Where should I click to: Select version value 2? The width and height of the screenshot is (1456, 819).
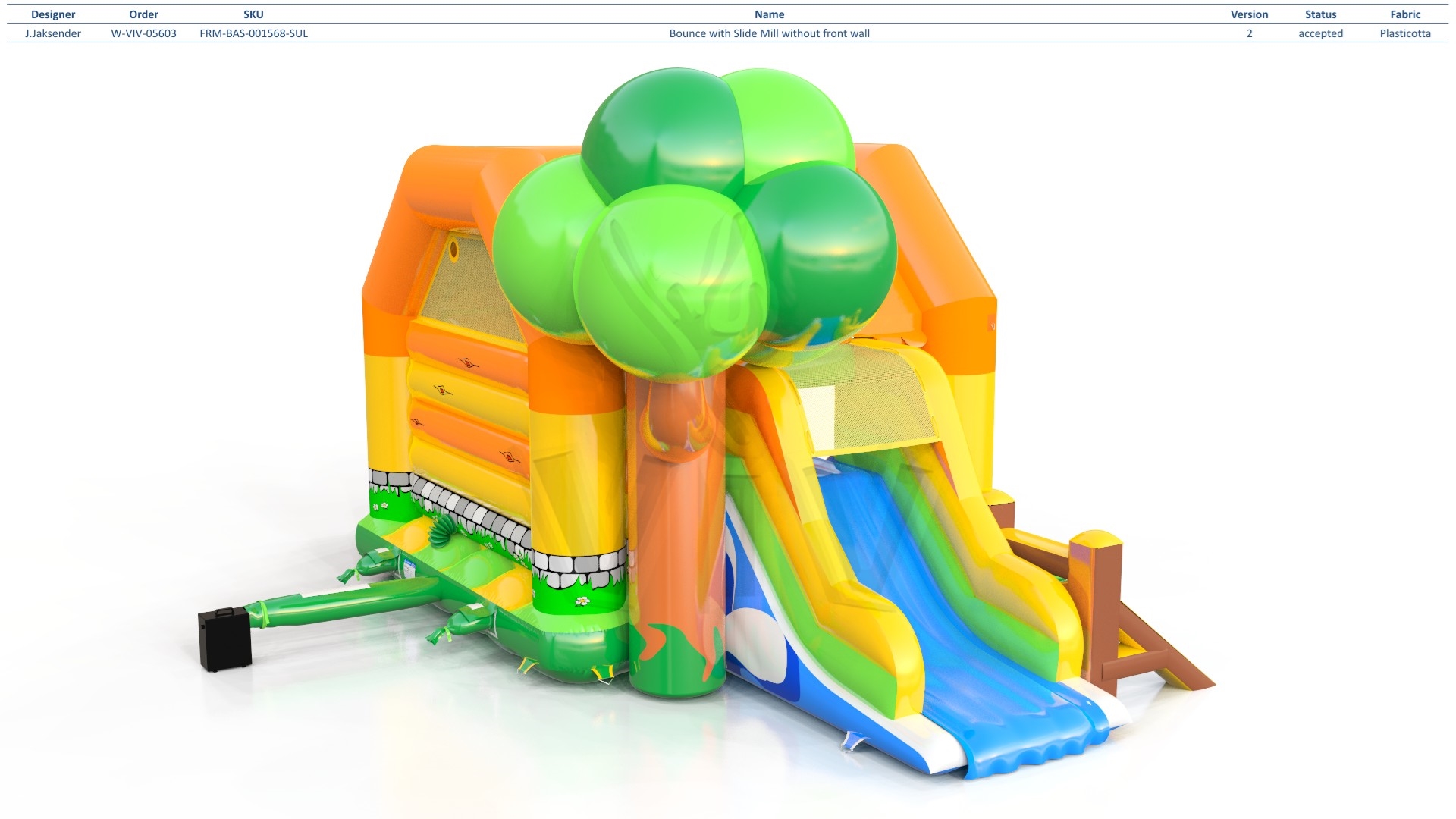click(1249, 33)
